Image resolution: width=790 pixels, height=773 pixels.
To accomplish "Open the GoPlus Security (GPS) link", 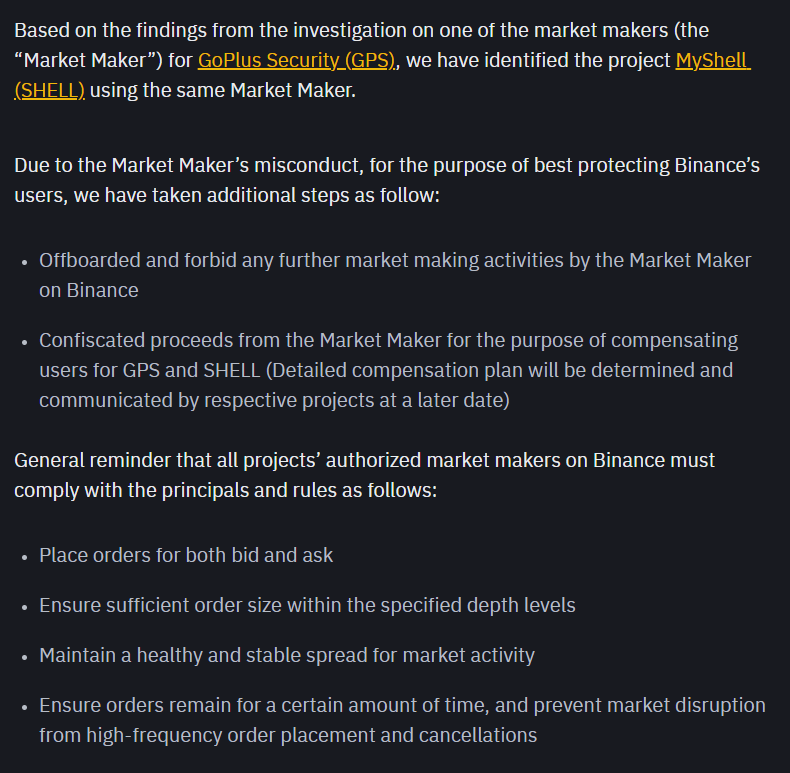I will 296,60.
